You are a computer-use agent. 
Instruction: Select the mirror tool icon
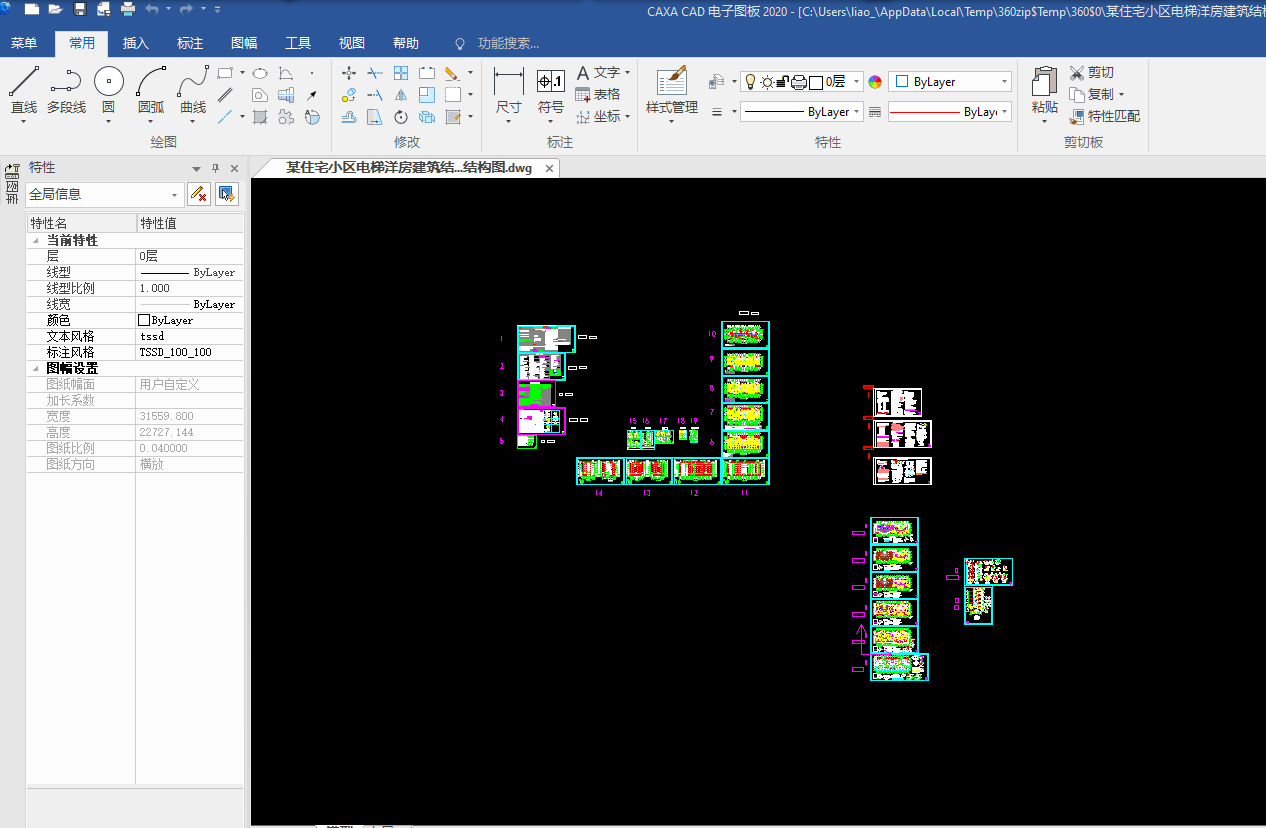click(401, 95)
